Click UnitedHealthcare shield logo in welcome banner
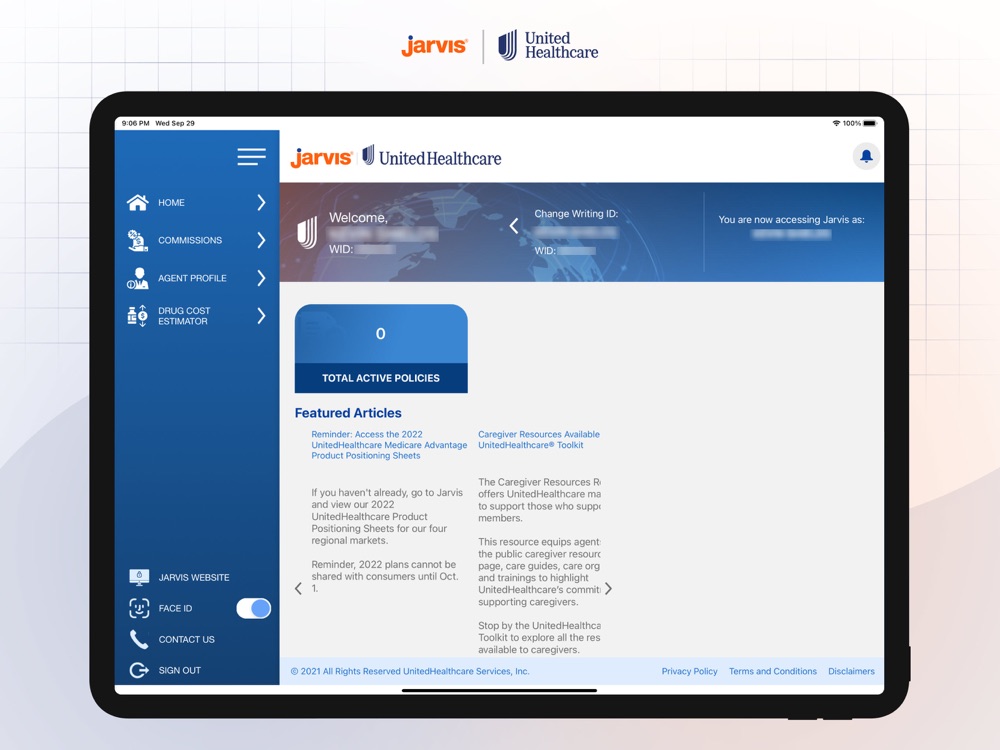 click(x=307, y=233)
